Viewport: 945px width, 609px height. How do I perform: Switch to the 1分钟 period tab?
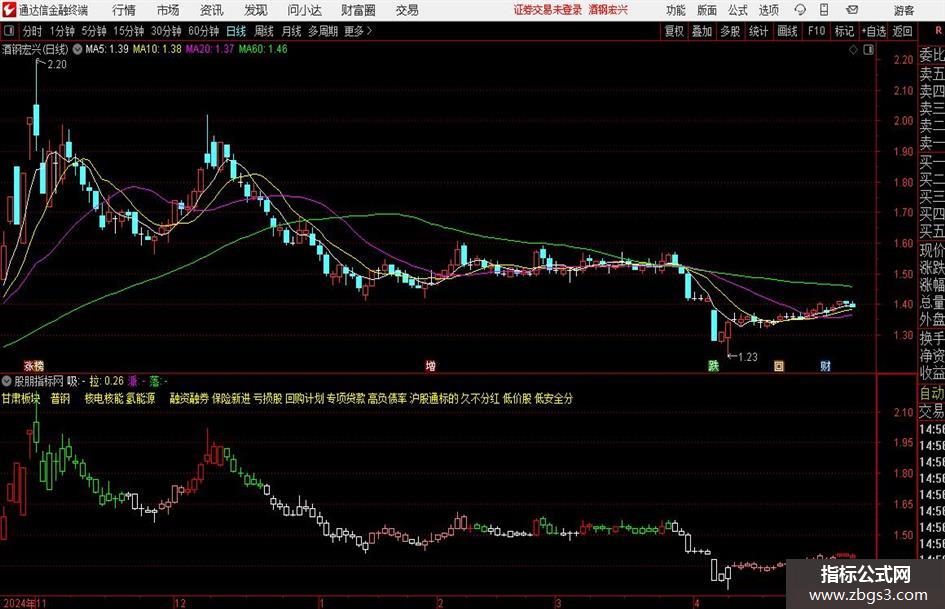(62, 31)
